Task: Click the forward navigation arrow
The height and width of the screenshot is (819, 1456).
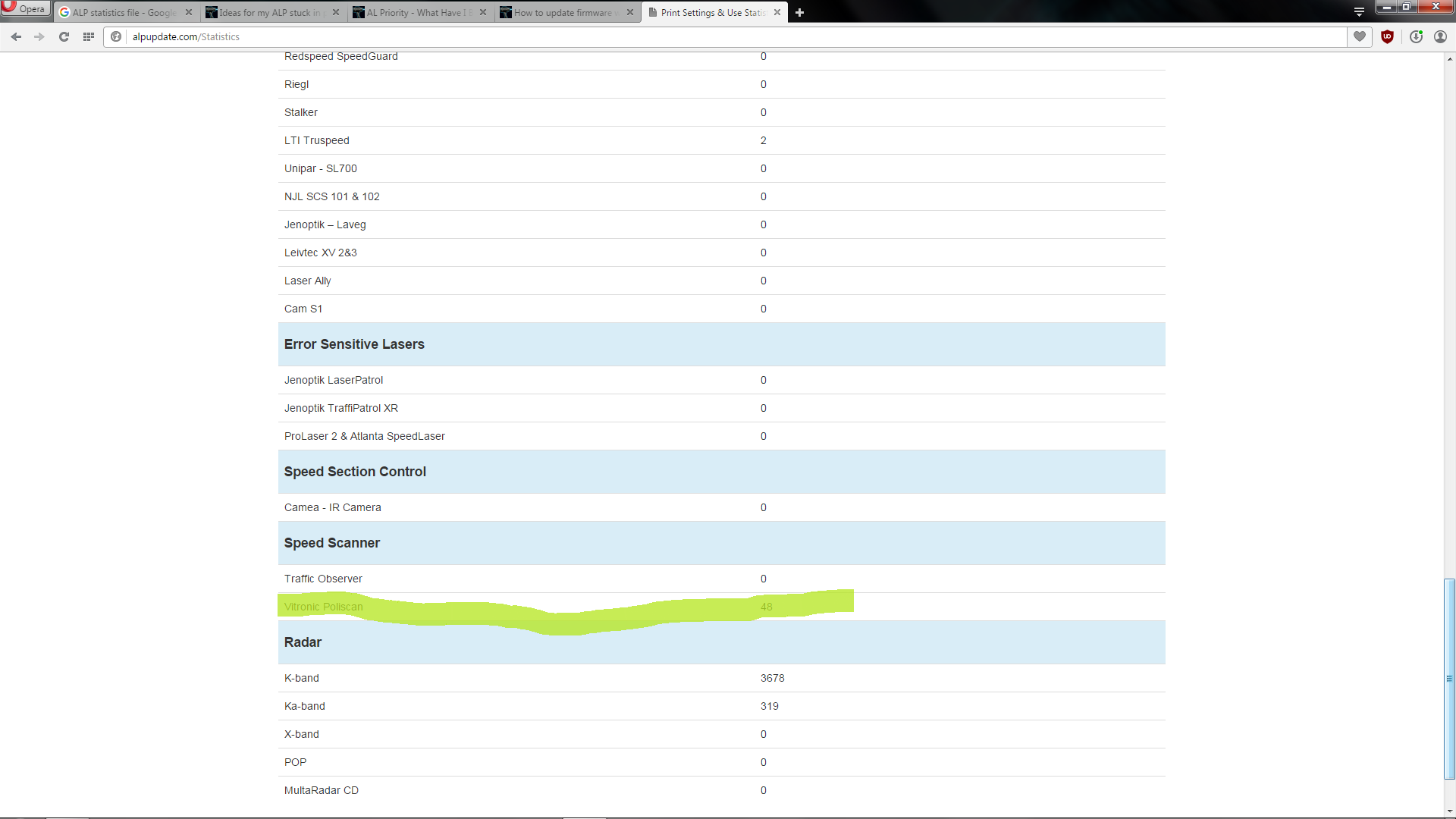Action: click(x=39, y=36)
